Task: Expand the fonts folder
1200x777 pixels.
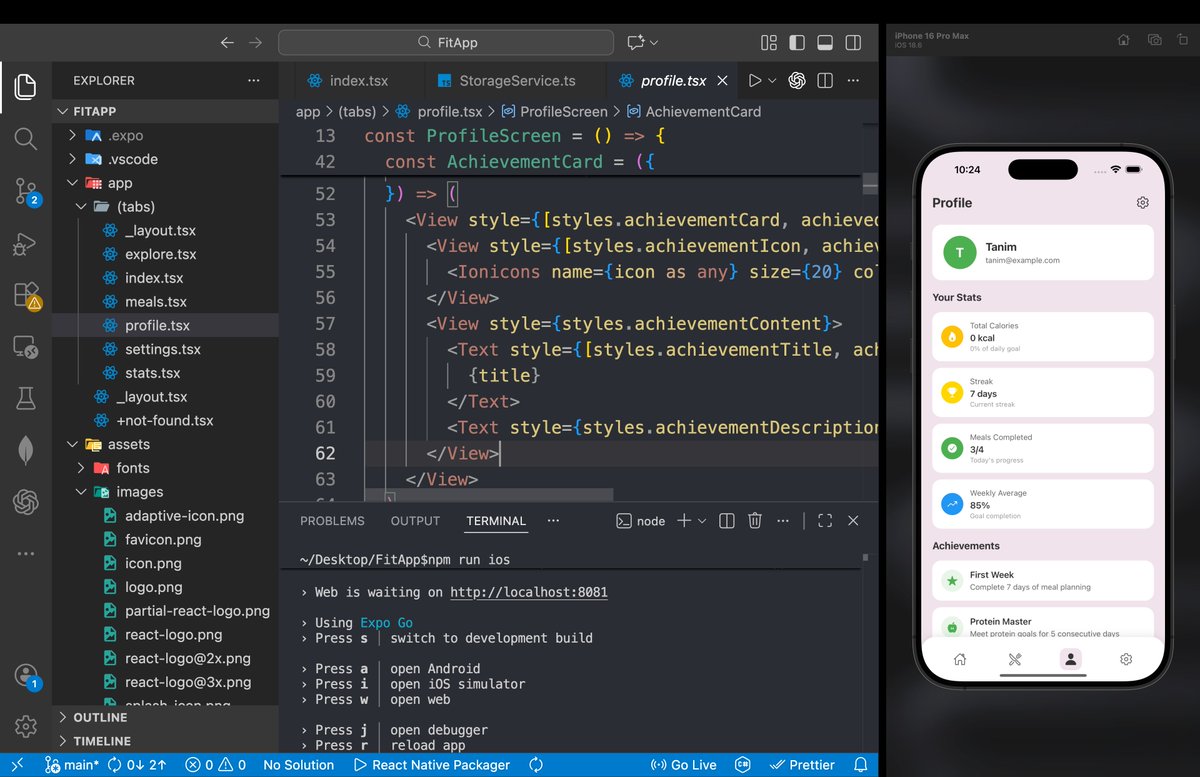Action: coord(166,468)
